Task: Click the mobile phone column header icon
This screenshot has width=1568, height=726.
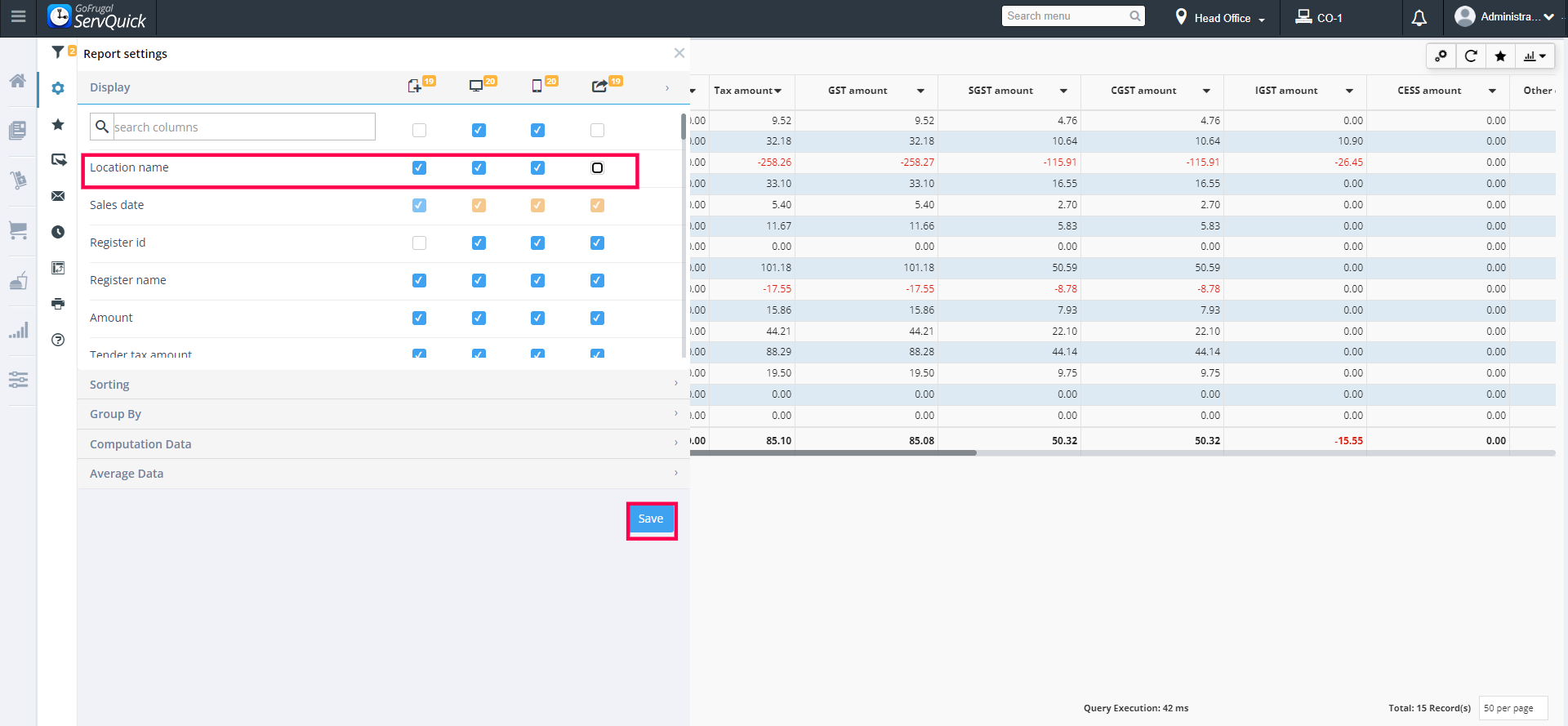Action: click(x=537, y=86)
